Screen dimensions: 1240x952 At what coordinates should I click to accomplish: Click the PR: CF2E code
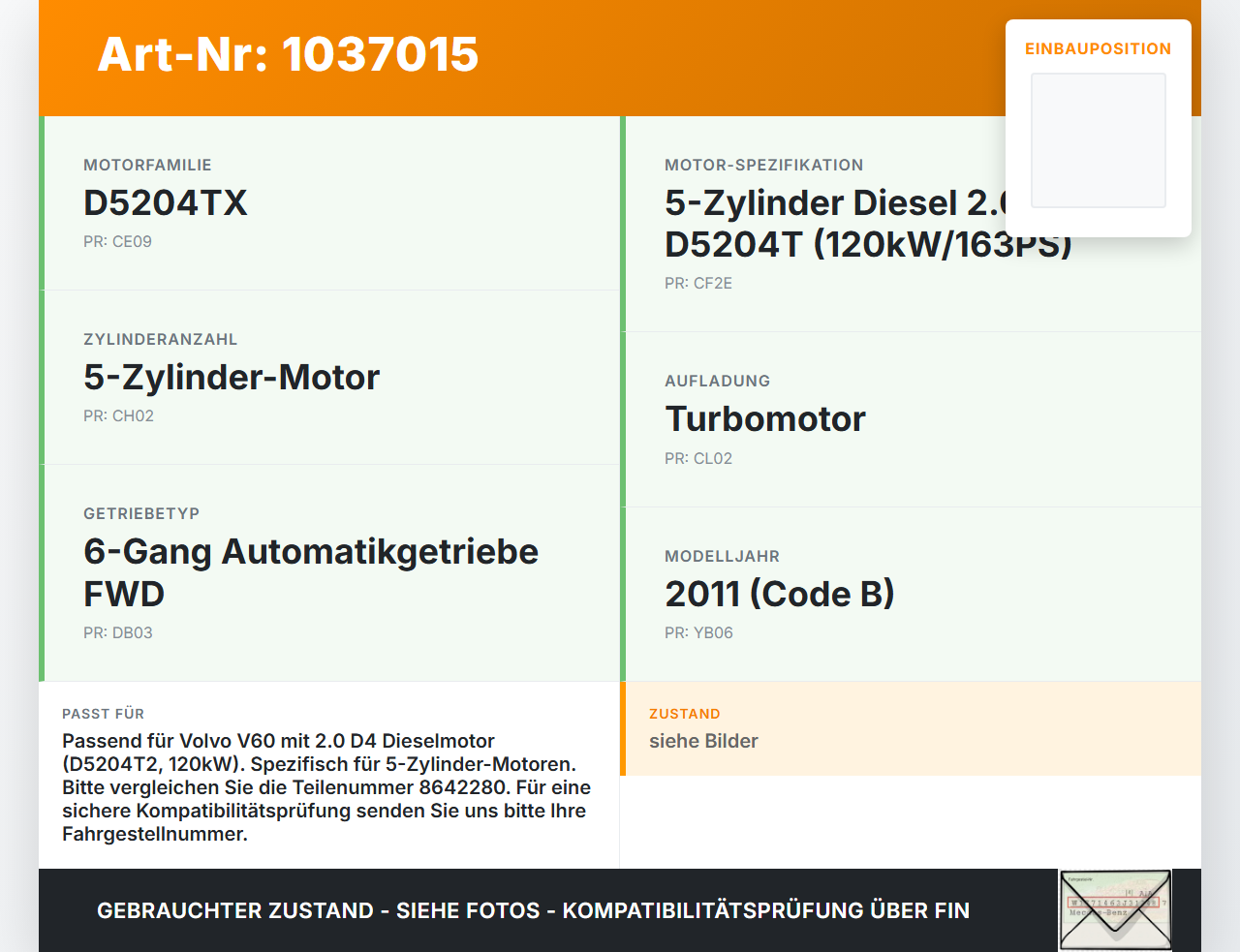(x=698, y=283)
